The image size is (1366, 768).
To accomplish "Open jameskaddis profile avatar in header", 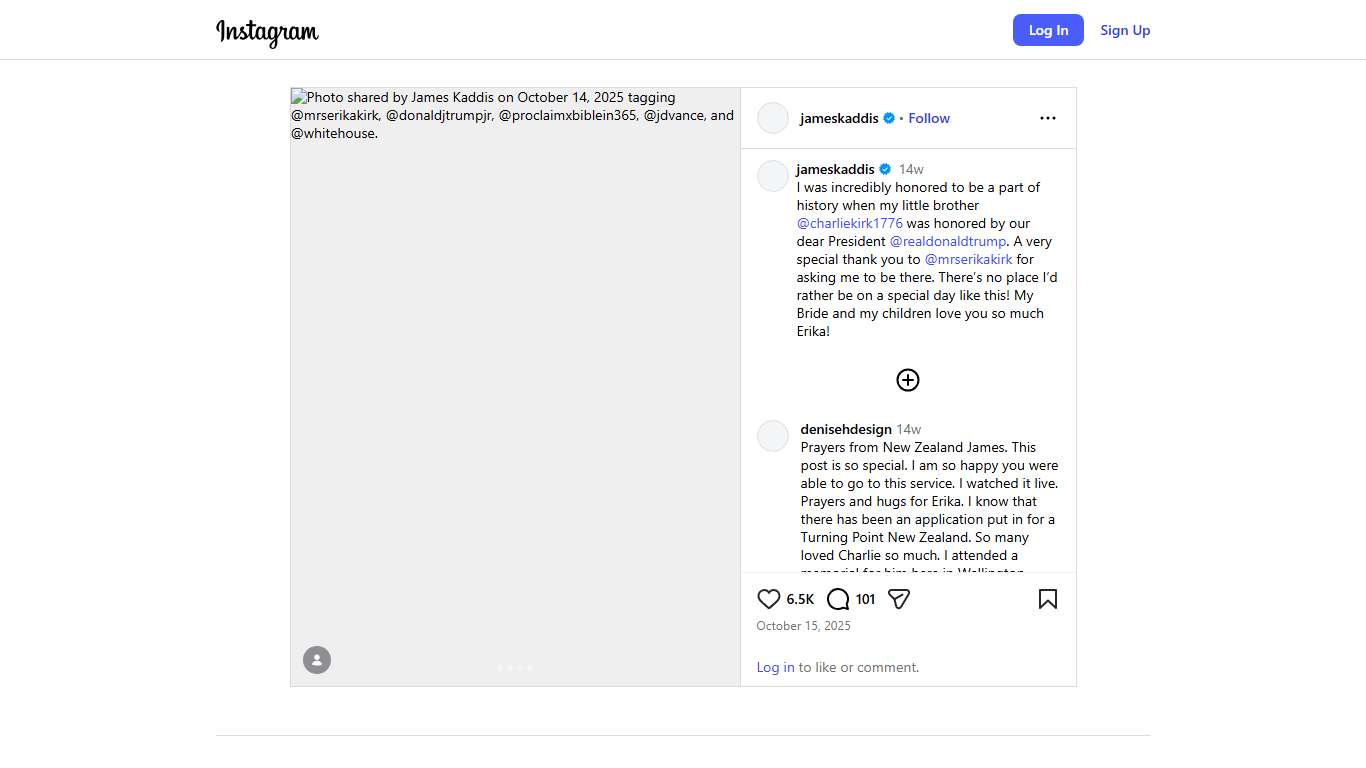I will click(773, 118).
